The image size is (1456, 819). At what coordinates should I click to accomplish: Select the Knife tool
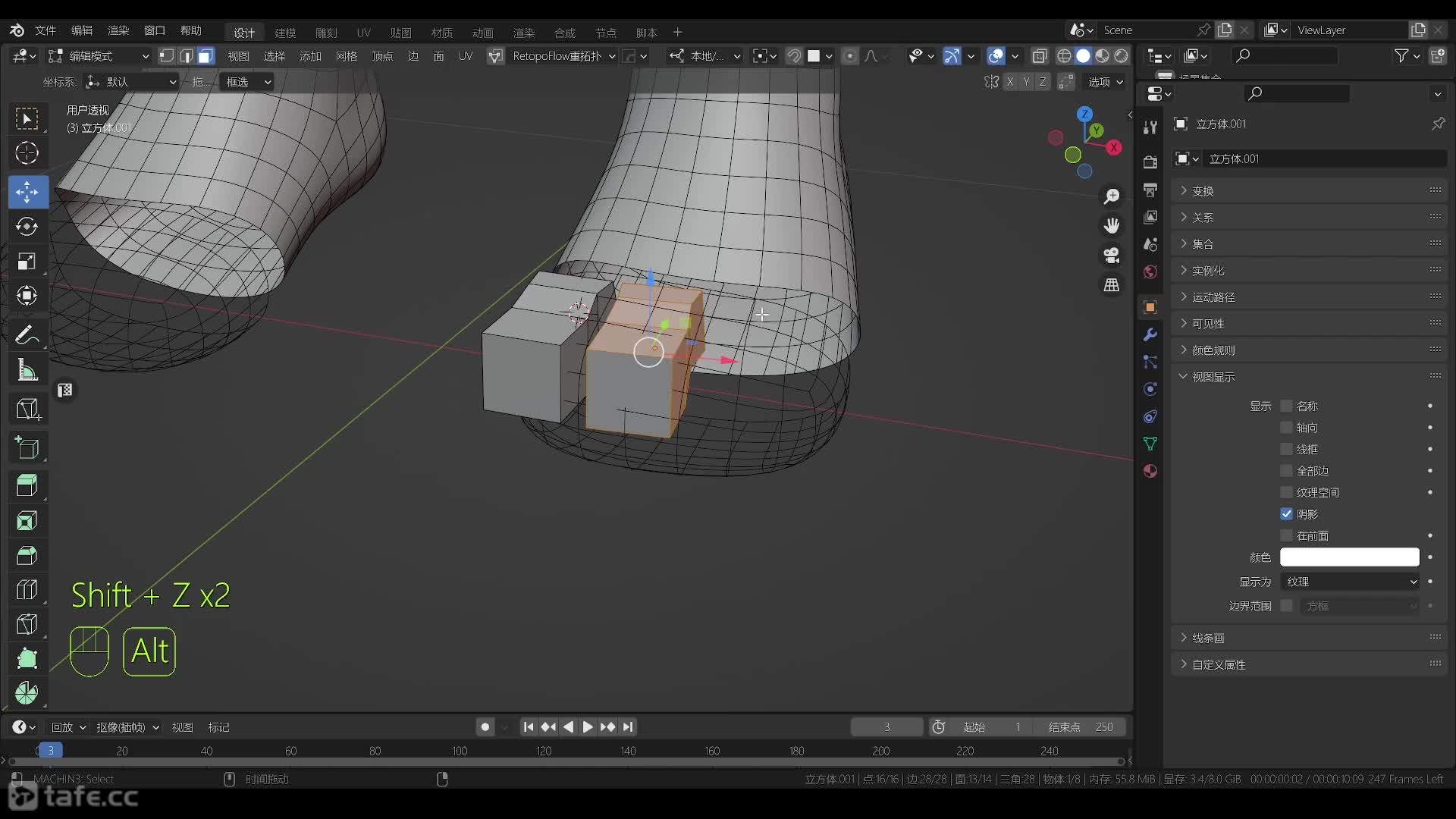pyautogui.click(x=27, y=625)
